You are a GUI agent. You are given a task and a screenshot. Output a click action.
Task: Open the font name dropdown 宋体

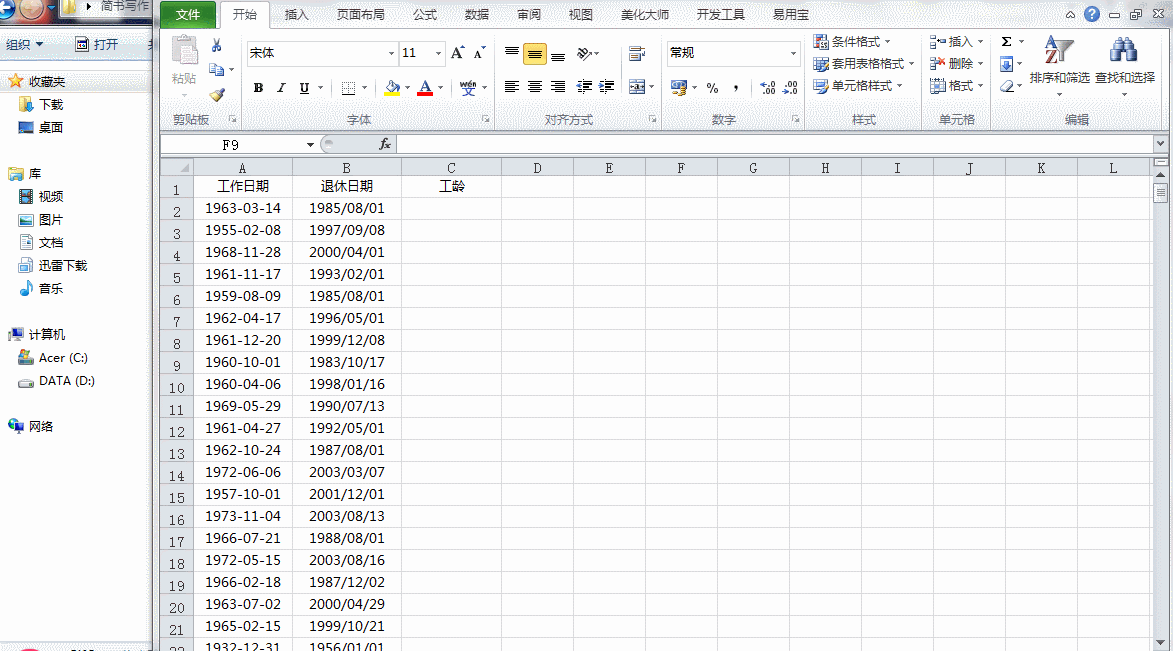pyautogui.click(x=391, y=53)
